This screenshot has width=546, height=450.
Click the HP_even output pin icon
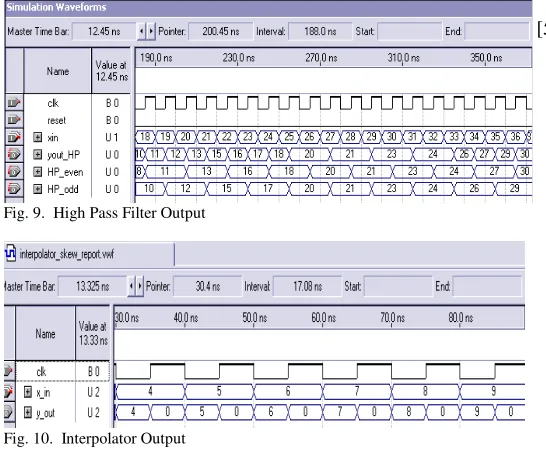point(14,172)
